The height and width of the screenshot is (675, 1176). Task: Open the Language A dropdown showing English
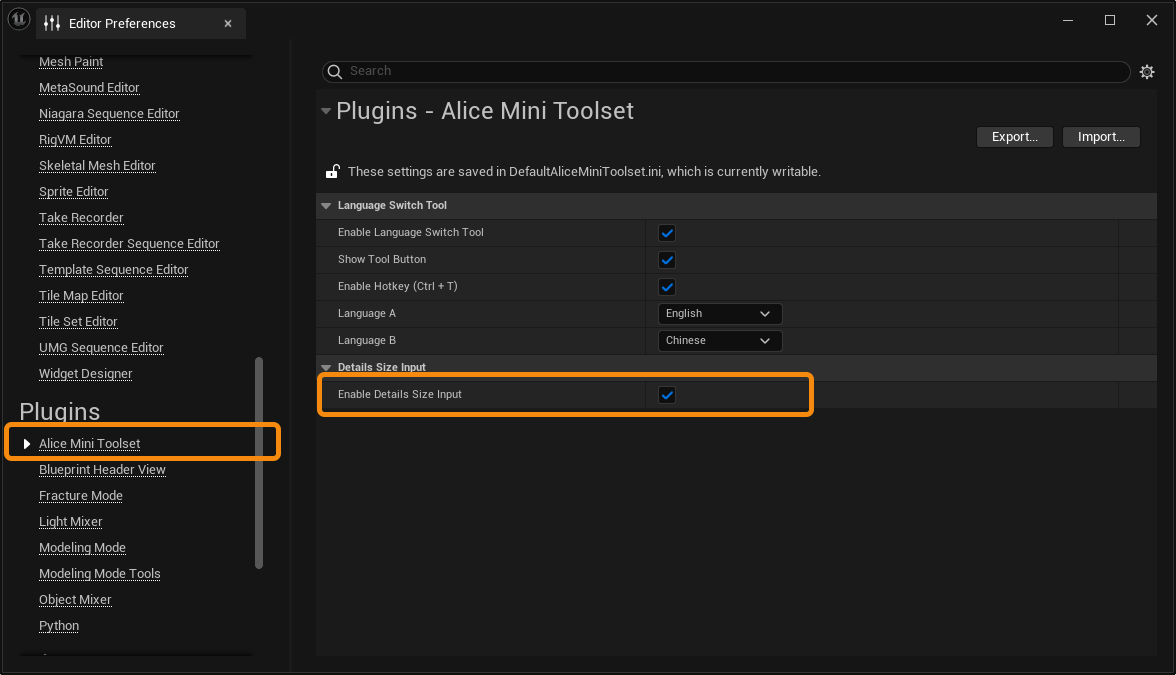[x=719, y=313]
